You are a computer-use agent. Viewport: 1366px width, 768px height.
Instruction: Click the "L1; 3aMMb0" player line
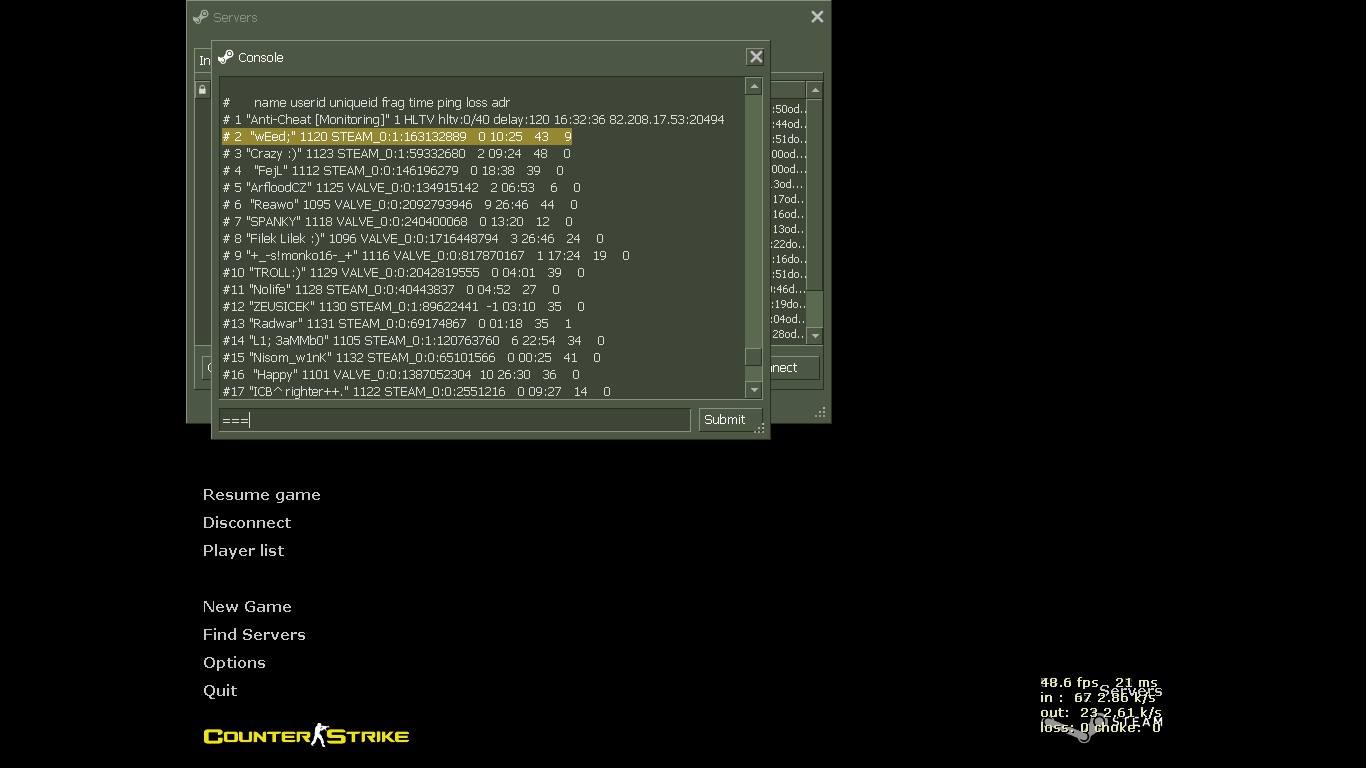pyautogui.click(x=413, y=341)
